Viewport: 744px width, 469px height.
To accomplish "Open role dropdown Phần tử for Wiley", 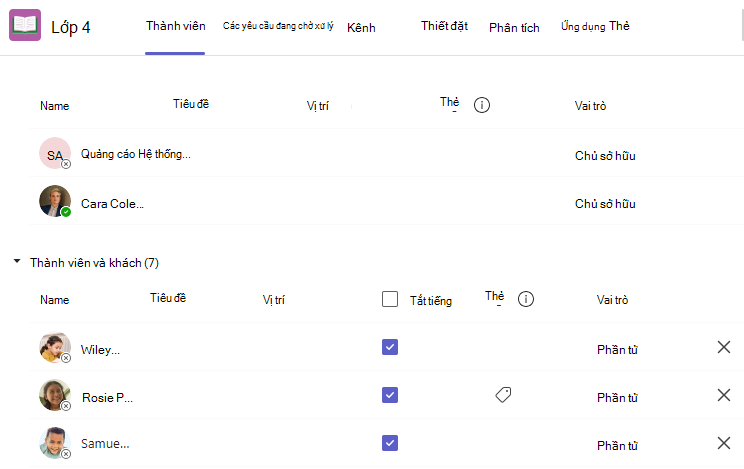I will [617, 350].
